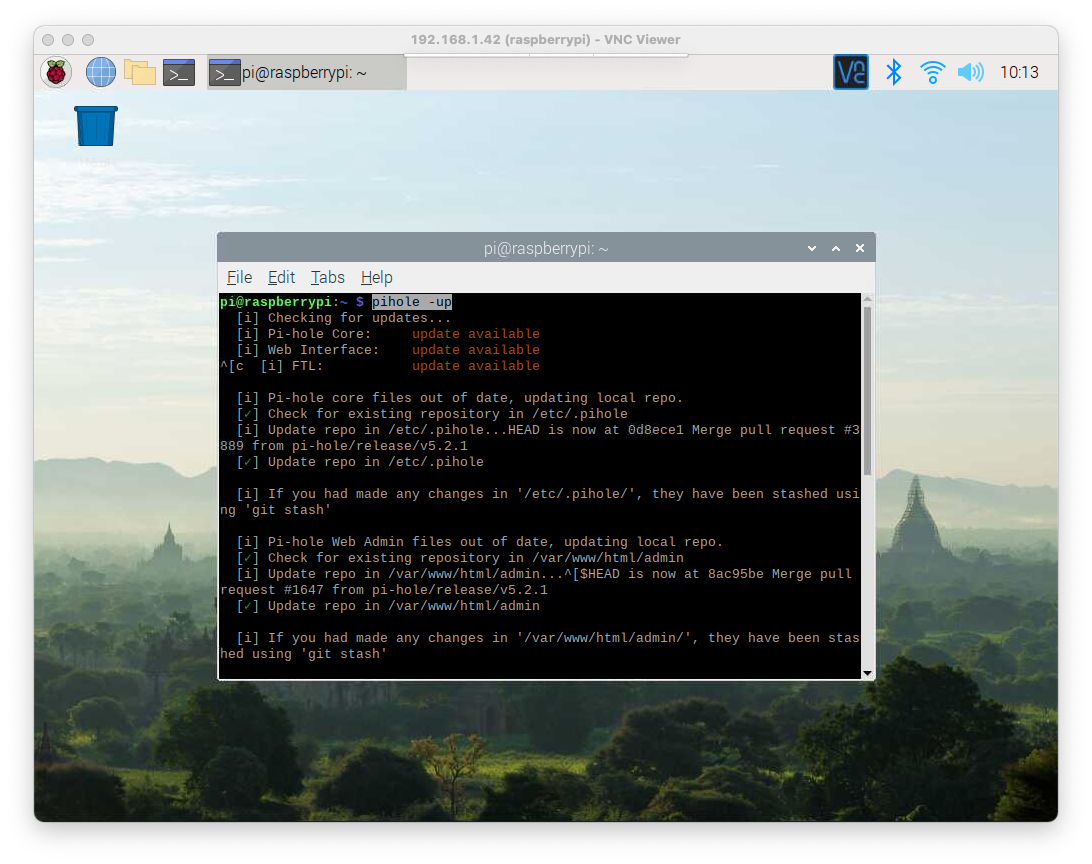Open the Tabs menu in terminal
The height and width of the screenshot is (864, 1092).
[x=327, y=277]
